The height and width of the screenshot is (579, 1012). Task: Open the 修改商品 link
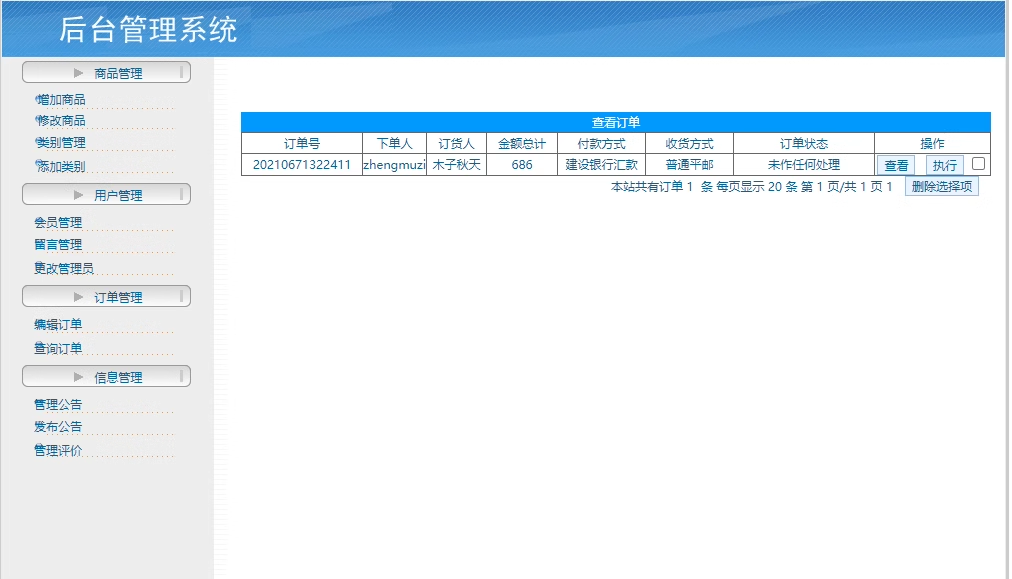[x=60, y=121]
